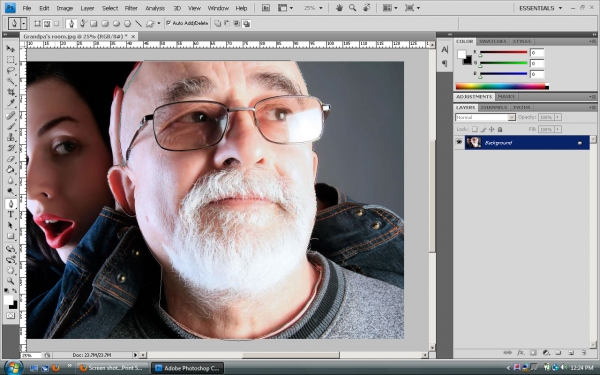Switch to the Paths tab
The image size is (600, 375).
[522, 107]
